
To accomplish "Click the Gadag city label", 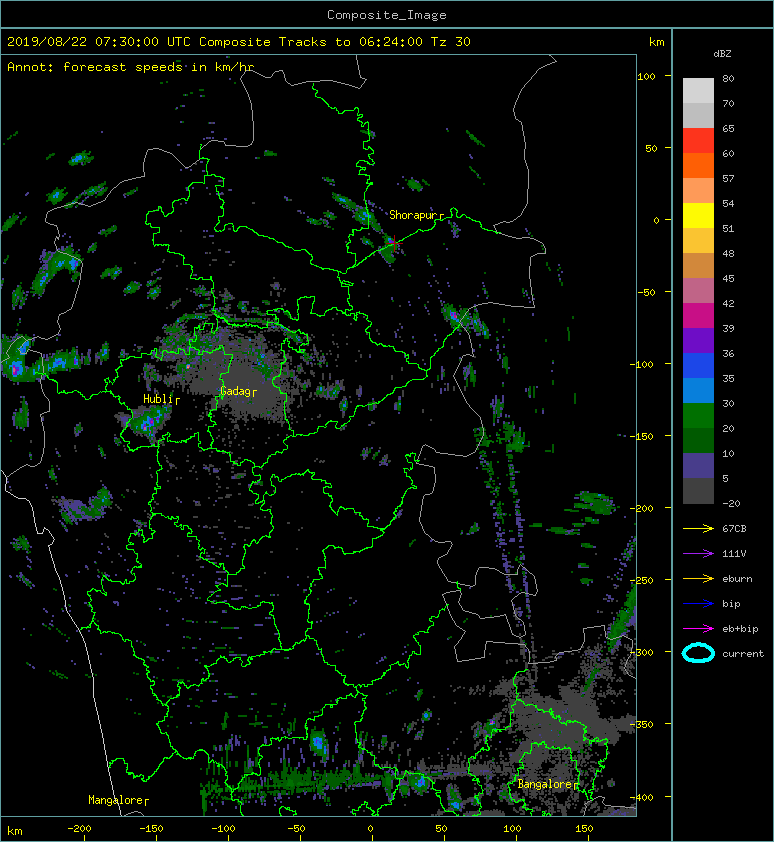I will tap(235, 391).
